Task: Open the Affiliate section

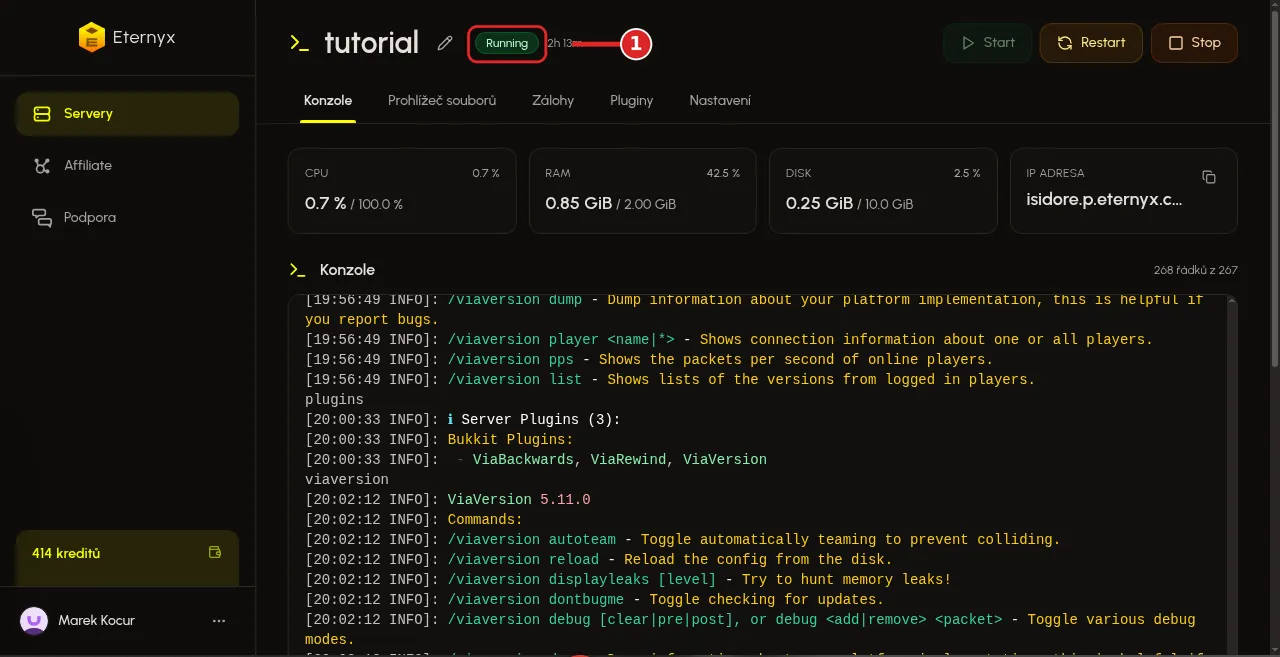Action: point(127,166)
